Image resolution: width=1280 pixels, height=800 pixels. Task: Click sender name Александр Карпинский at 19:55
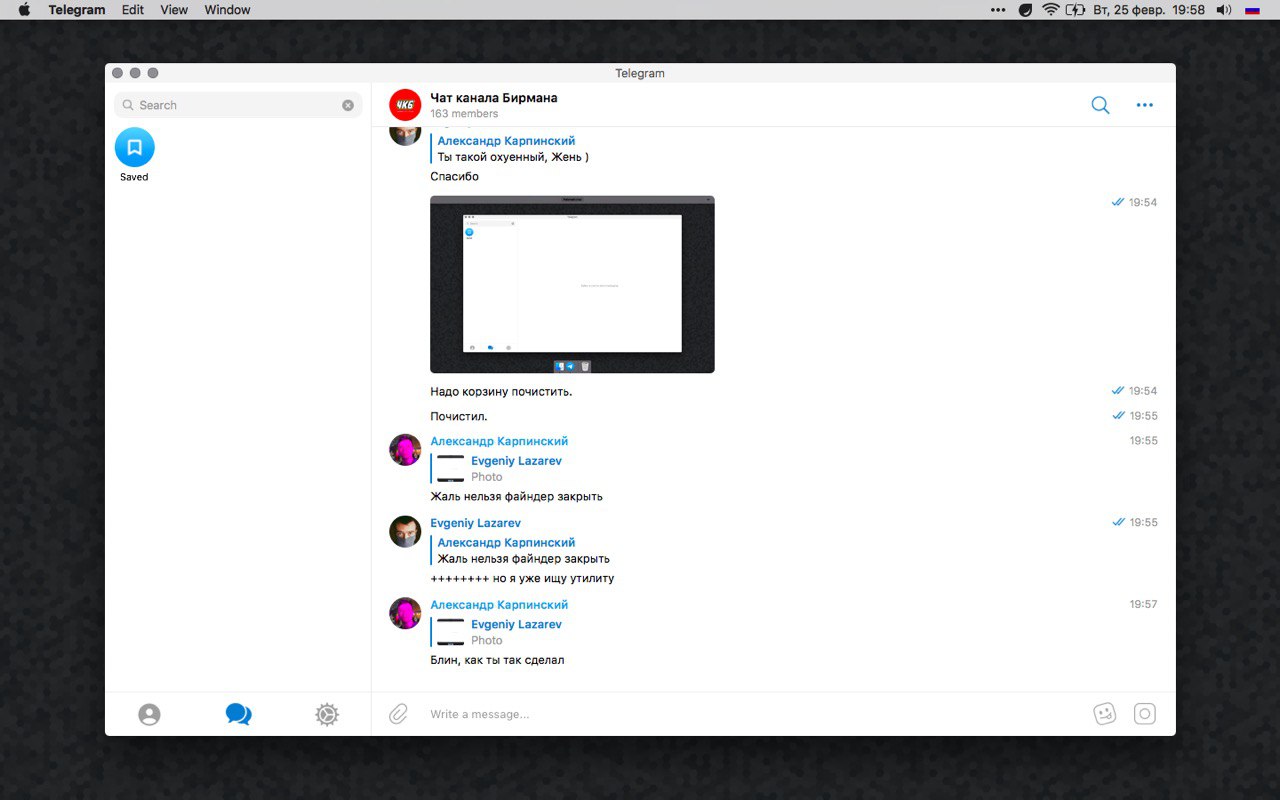pos(499,441)
